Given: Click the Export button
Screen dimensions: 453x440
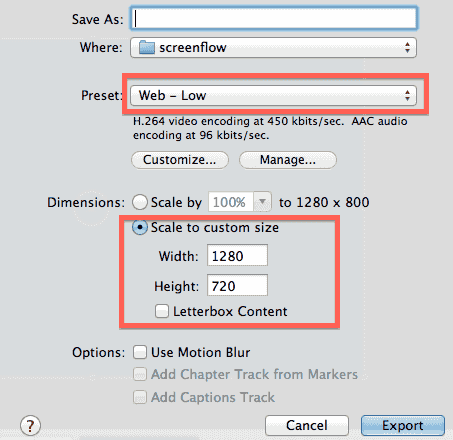Looking at the screenshot, I should [403, 425].
